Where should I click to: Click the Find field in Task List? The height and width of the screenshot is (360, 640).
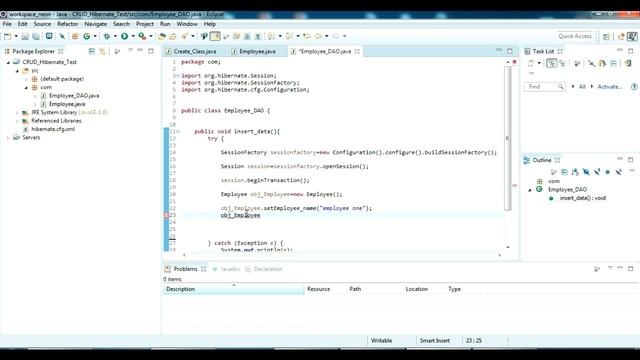tap(544, 87)
